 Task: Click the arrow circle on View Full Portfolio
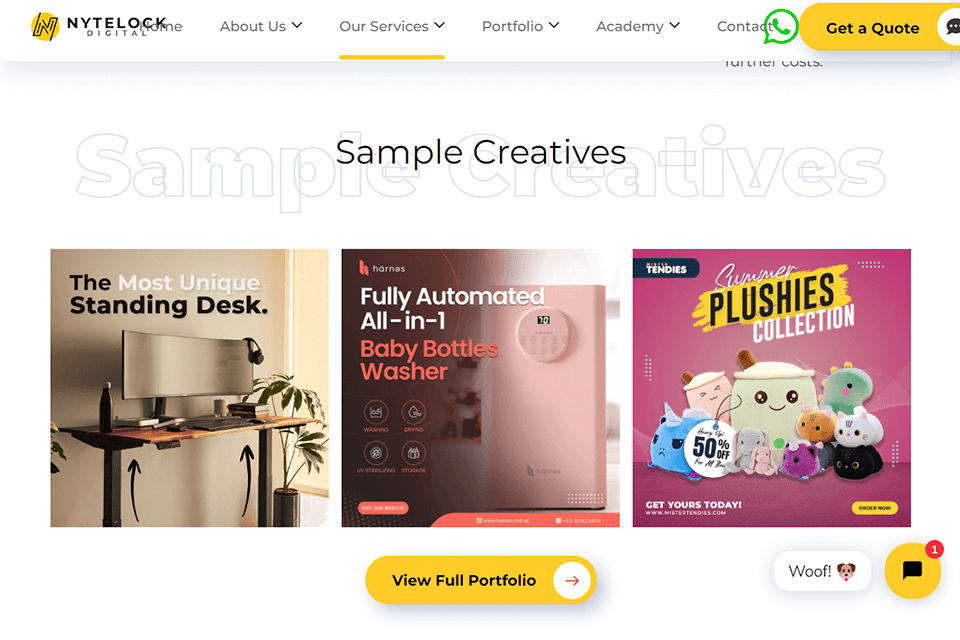point(572,580)
